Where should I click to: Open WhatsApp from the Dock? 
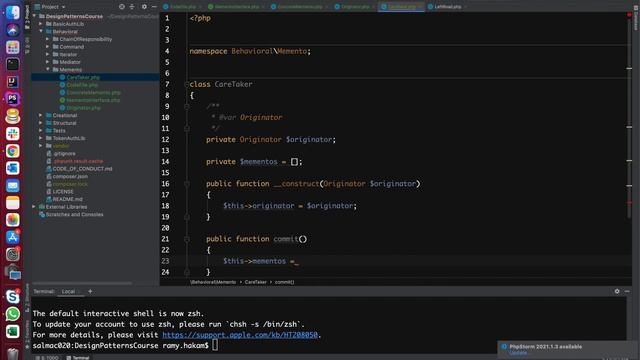click(x=13, y=314)
